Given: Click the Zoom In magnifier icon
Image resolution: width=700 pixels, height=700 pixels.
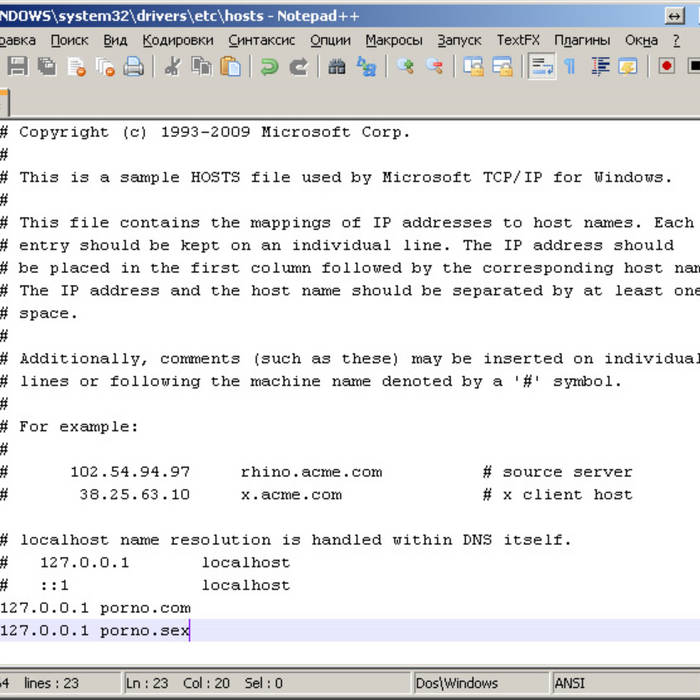Looking at the screenshot, I should click(405, 67).
